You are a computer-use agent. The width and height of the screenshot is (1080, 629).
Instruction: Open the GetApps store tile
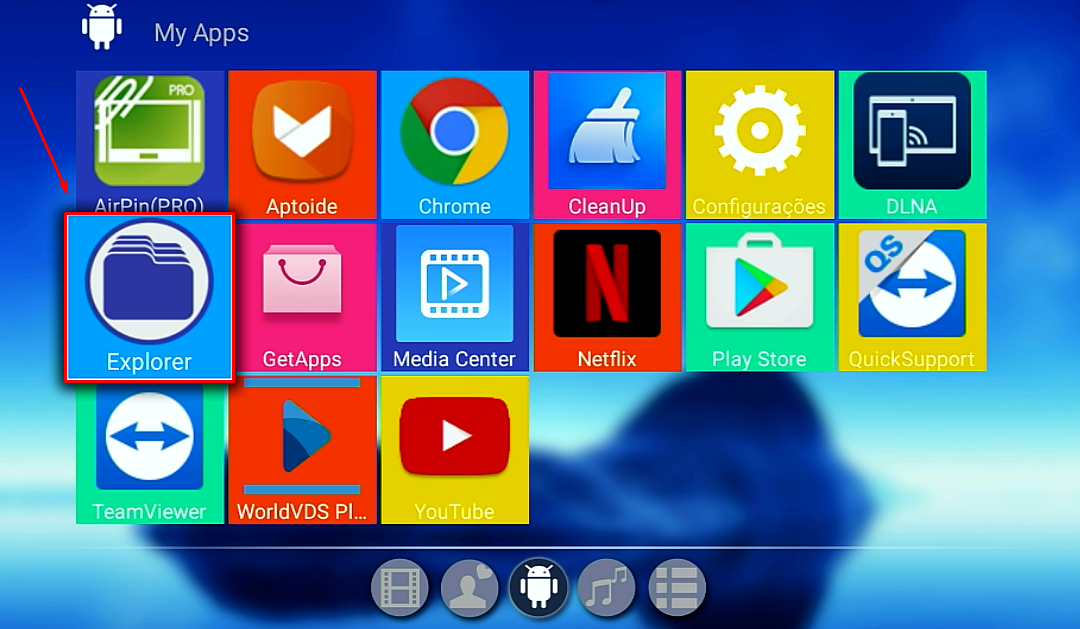(302, 297)
